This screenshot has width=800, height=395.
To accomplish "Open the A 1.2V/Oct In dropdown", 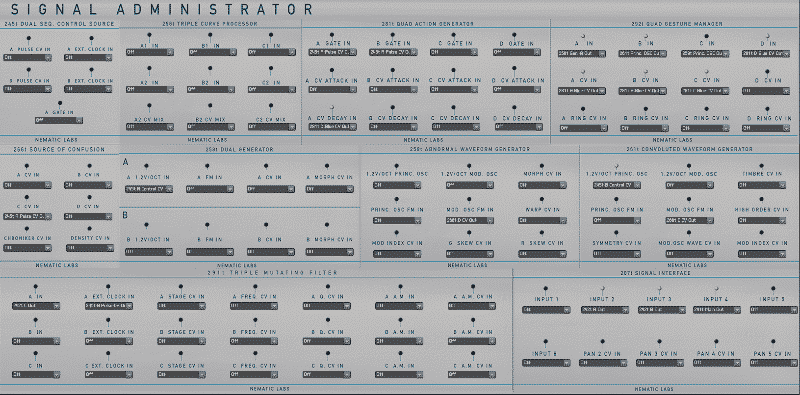I will [x=149, y=189].
